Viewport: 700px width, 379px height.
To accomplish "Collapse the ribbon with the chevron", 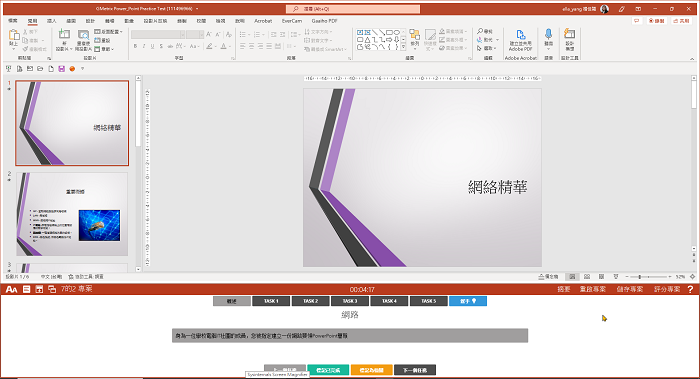I will coord(692,58).
